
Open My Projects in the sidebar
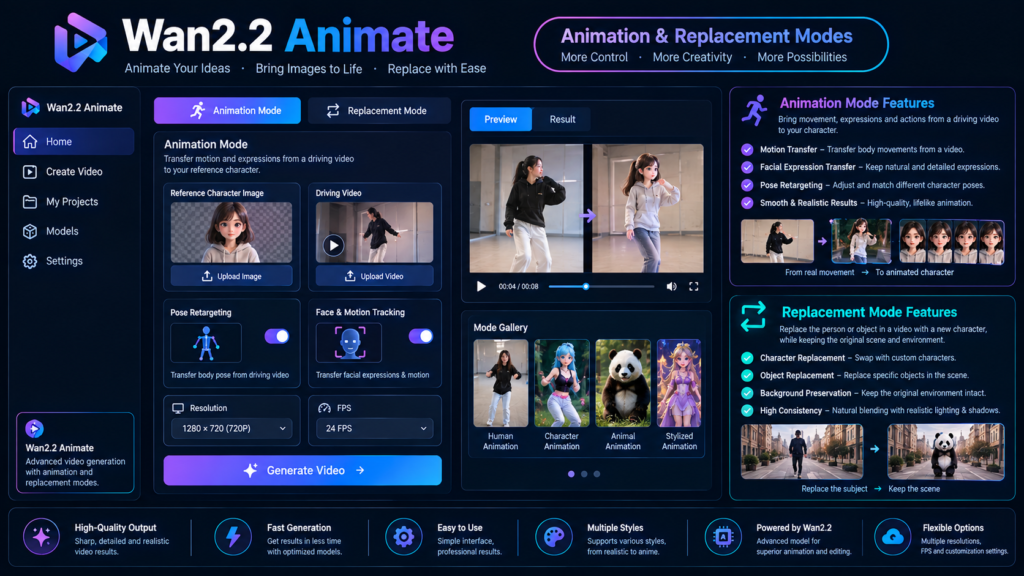tap(74, 202)
